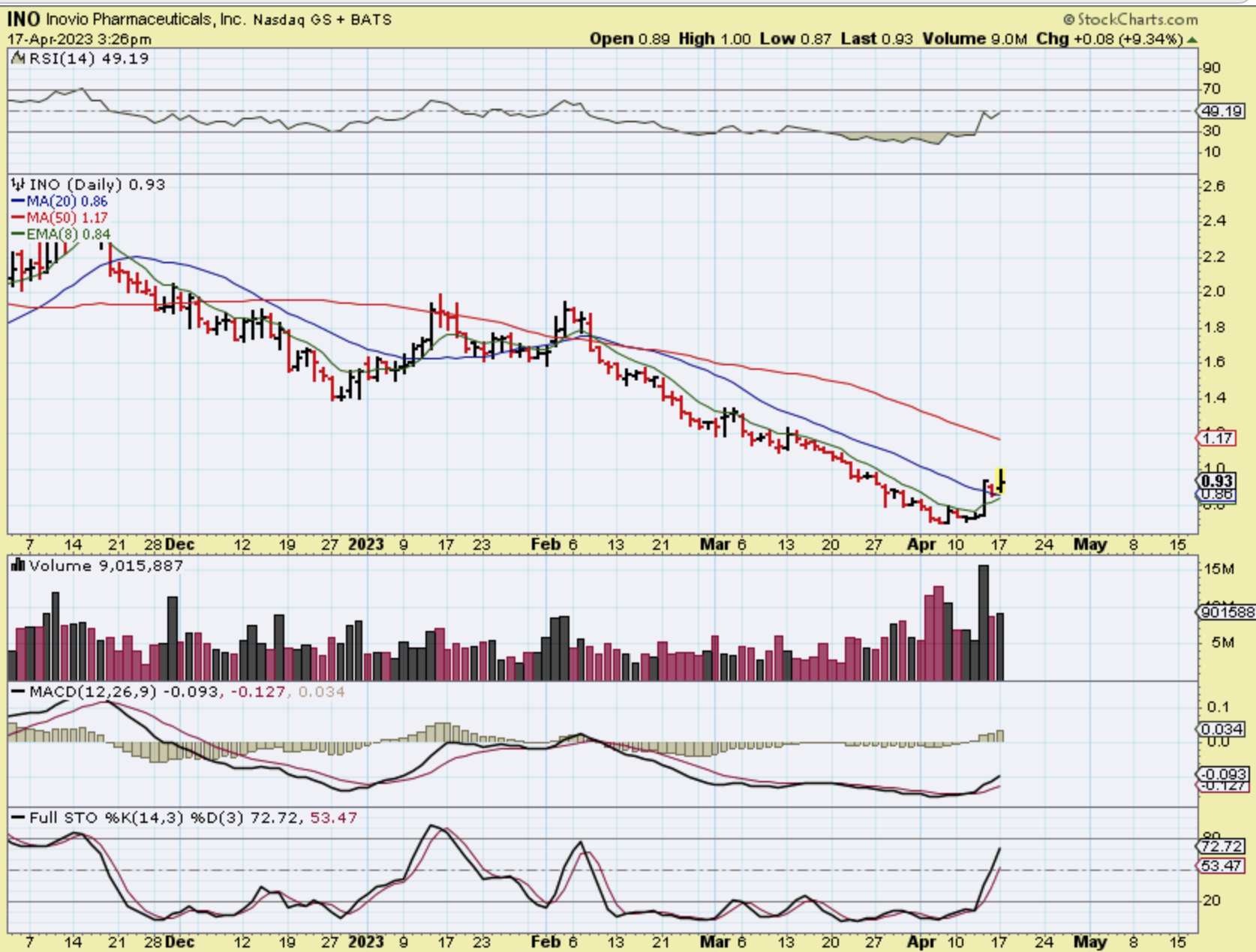
Task: Click the black line marker before MACD(12,26,9)
Action: click(x=19, y=692)
